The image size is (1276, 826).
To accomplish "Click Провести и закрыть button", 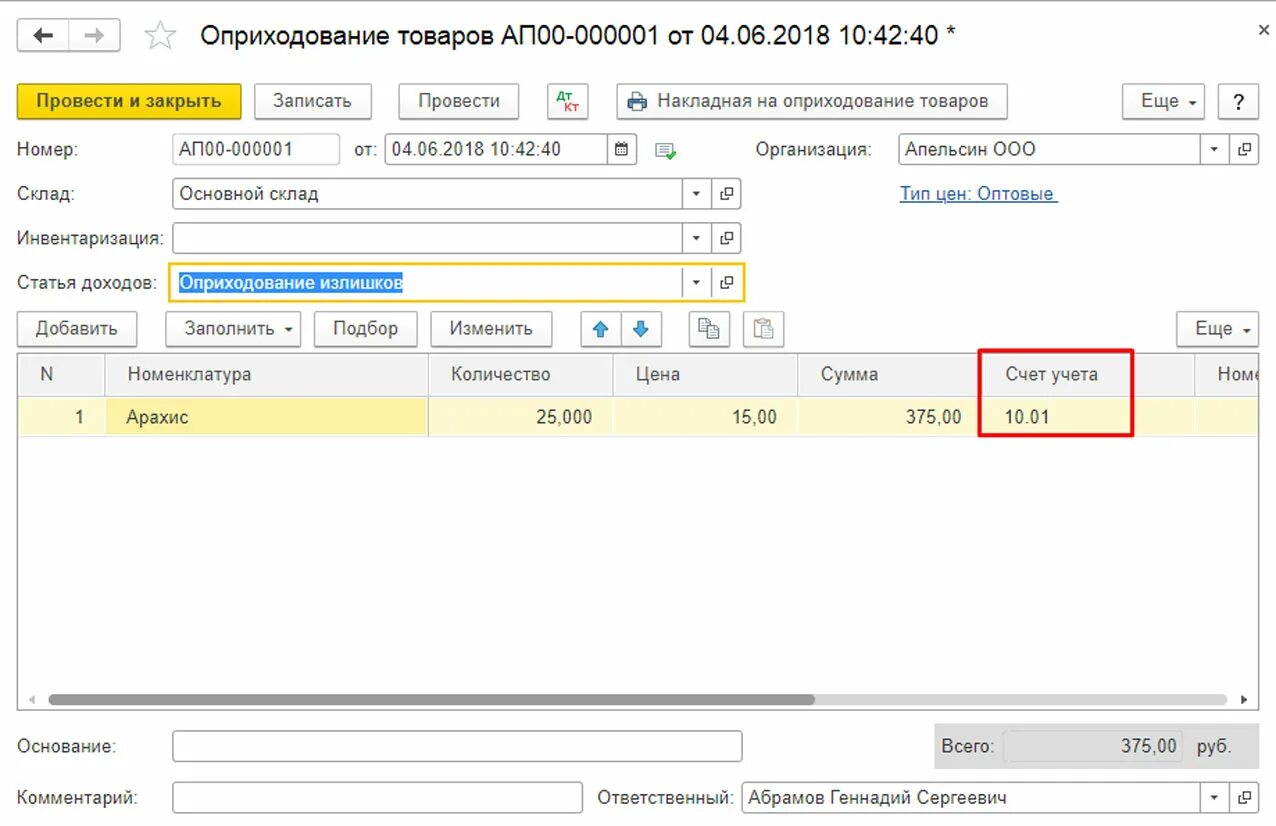I will pos(129,101).
